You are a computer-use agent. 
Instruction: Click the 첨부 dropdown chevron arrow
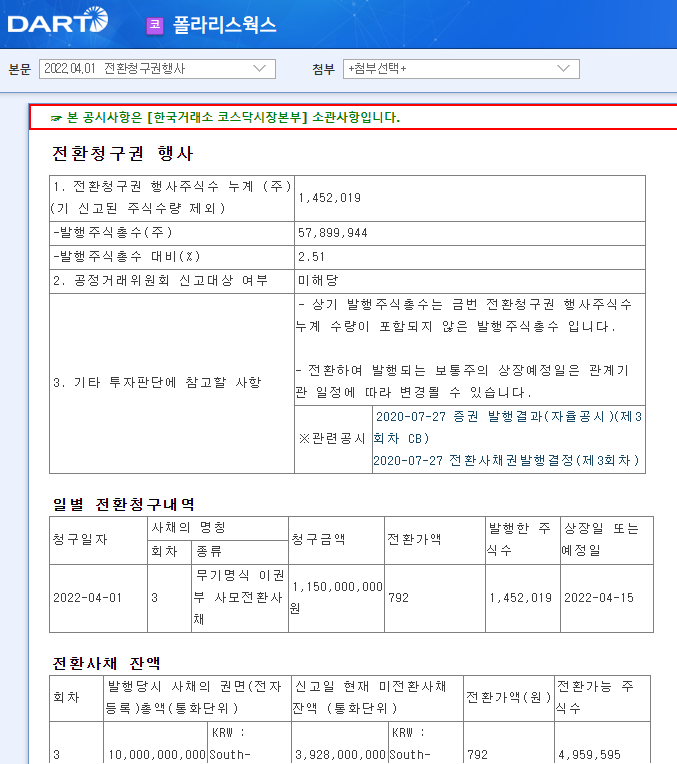(x=563, y=68)
